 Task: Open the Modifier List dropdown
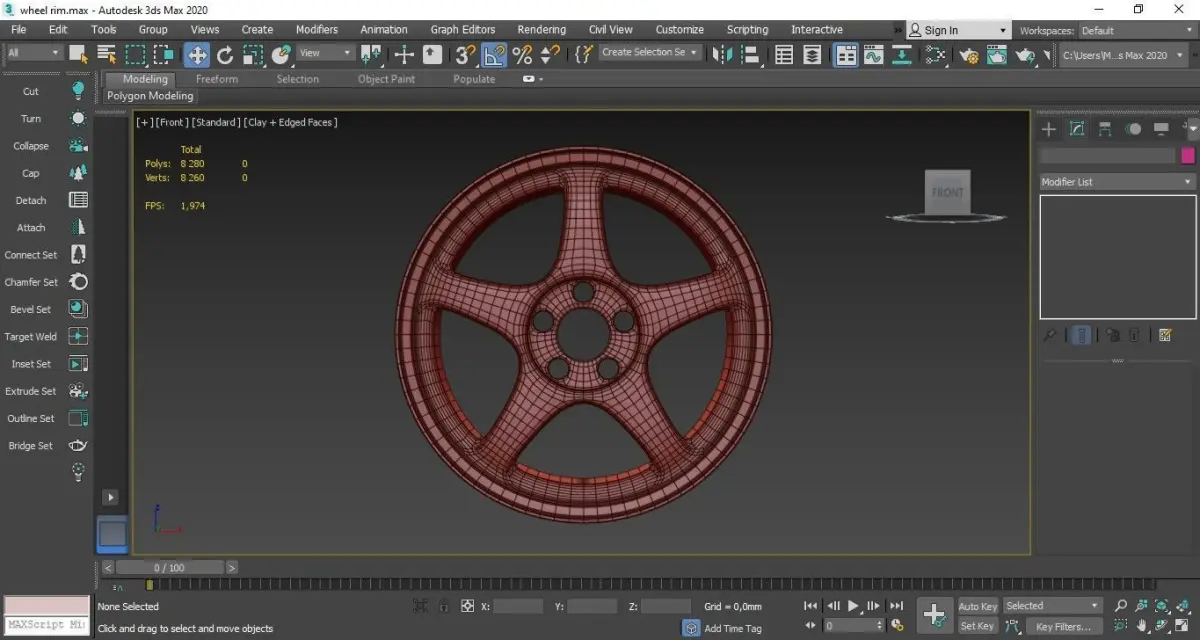[1117, 182]
